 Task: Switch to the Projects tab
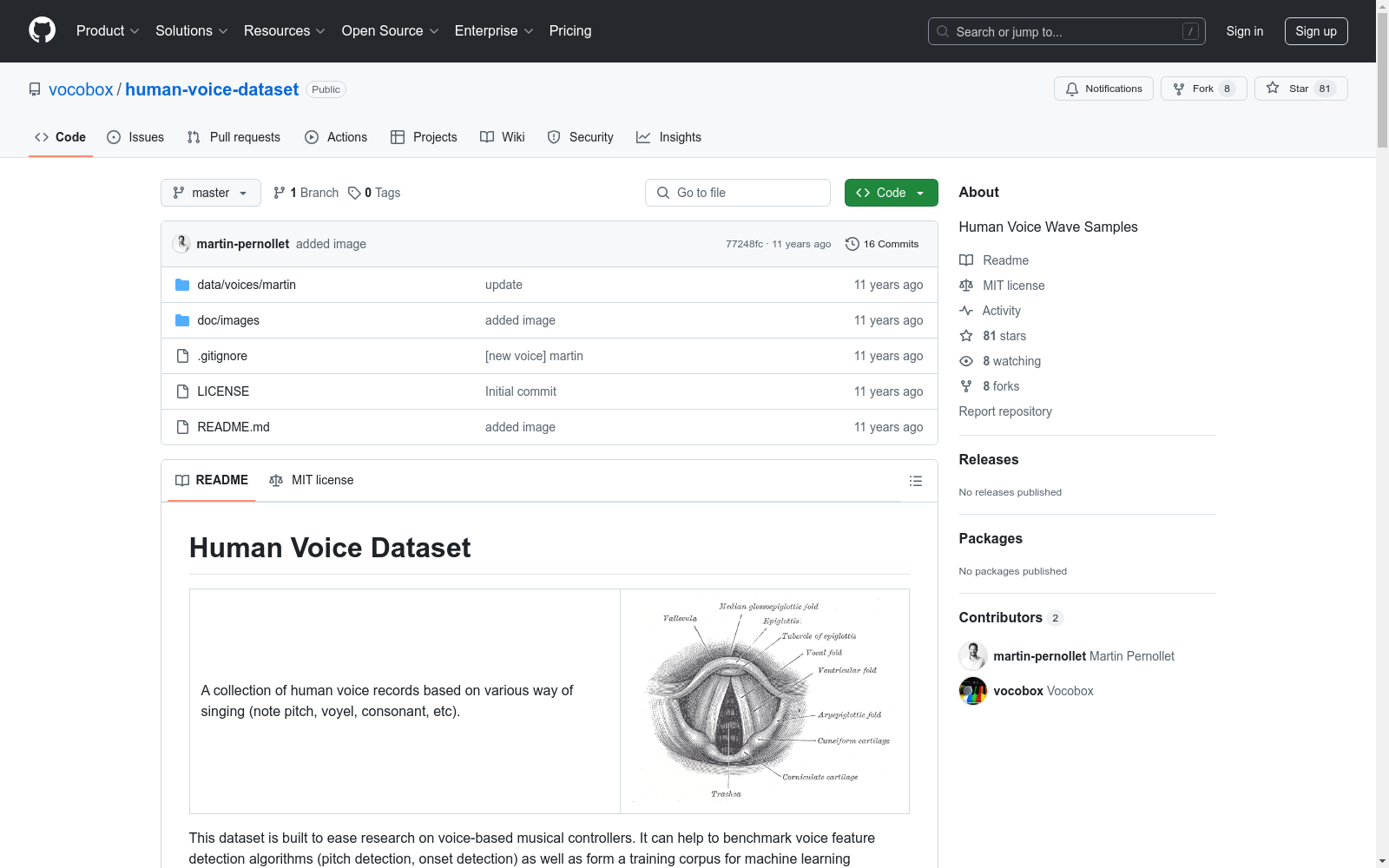(x=424, y=137)
